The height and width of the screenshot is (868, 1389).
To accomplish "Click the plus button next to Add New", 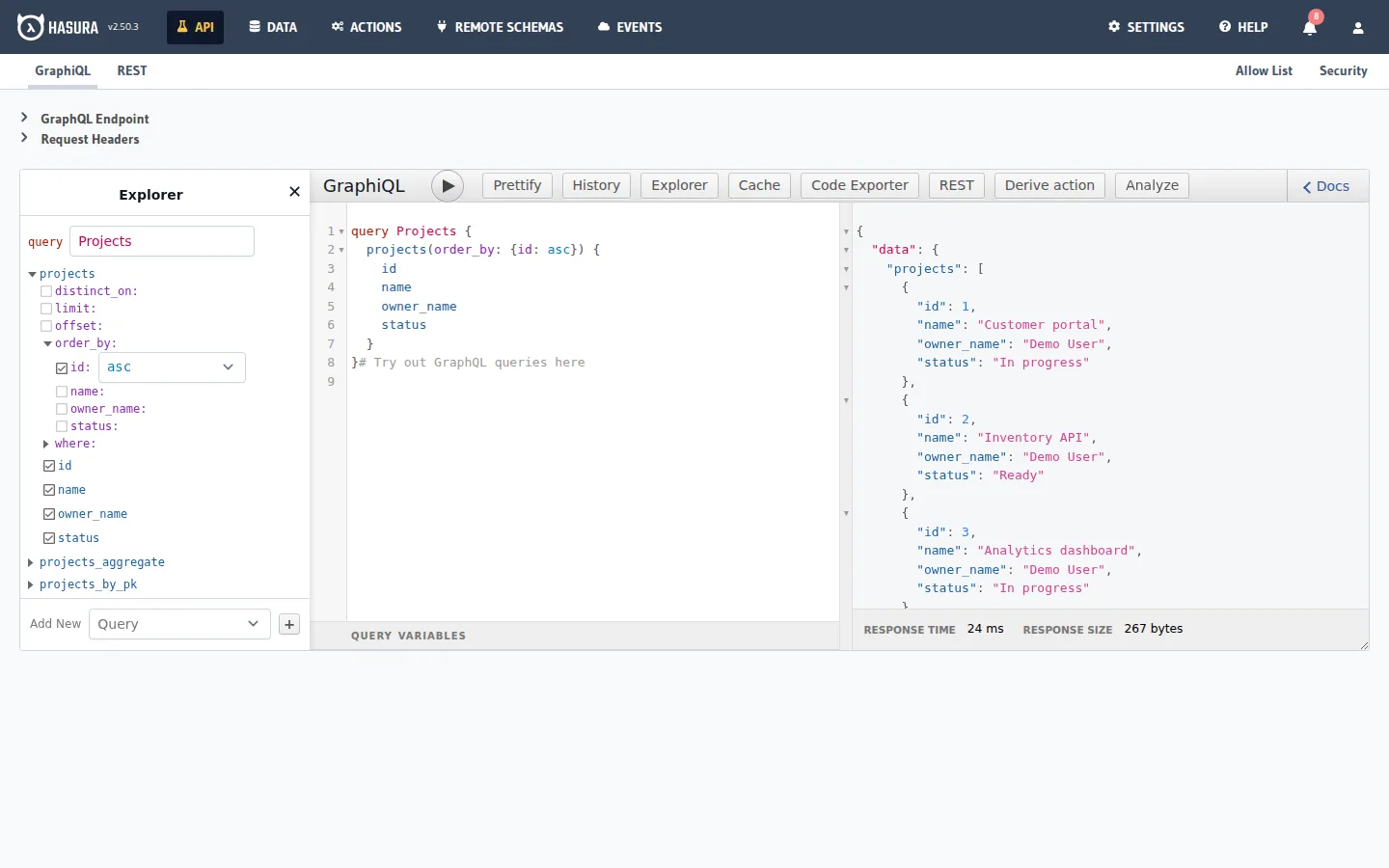I will [x=289, y=624].
